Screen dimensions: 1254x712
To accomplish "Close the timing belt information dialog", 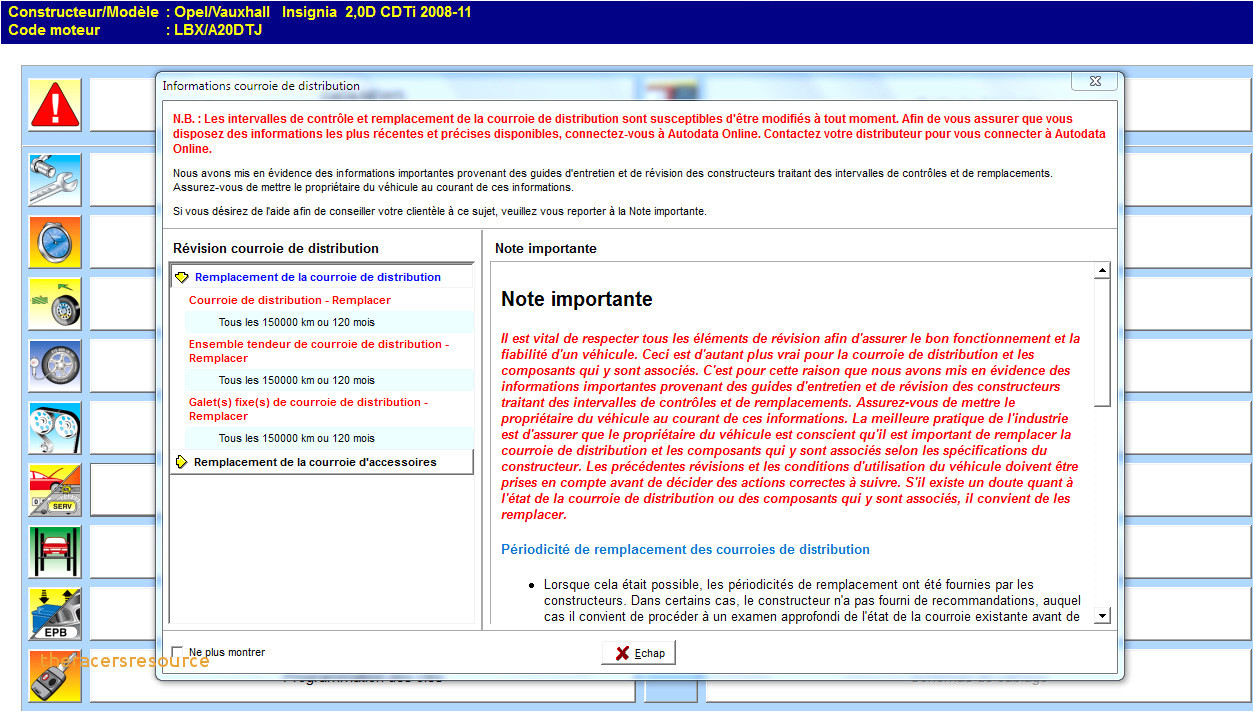I will (1093, 81).
